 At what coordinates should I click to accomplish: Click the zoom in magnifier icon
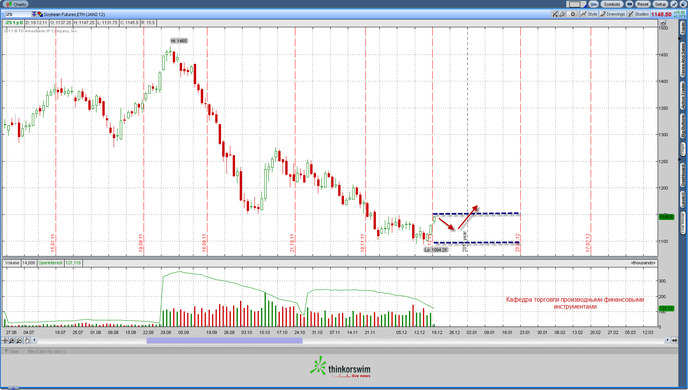[x=12, y=340]
